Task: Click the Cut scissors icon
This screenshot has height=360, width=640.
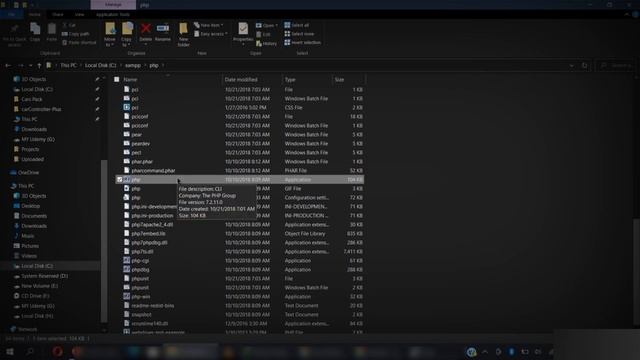Action: (x=64, y=25)
